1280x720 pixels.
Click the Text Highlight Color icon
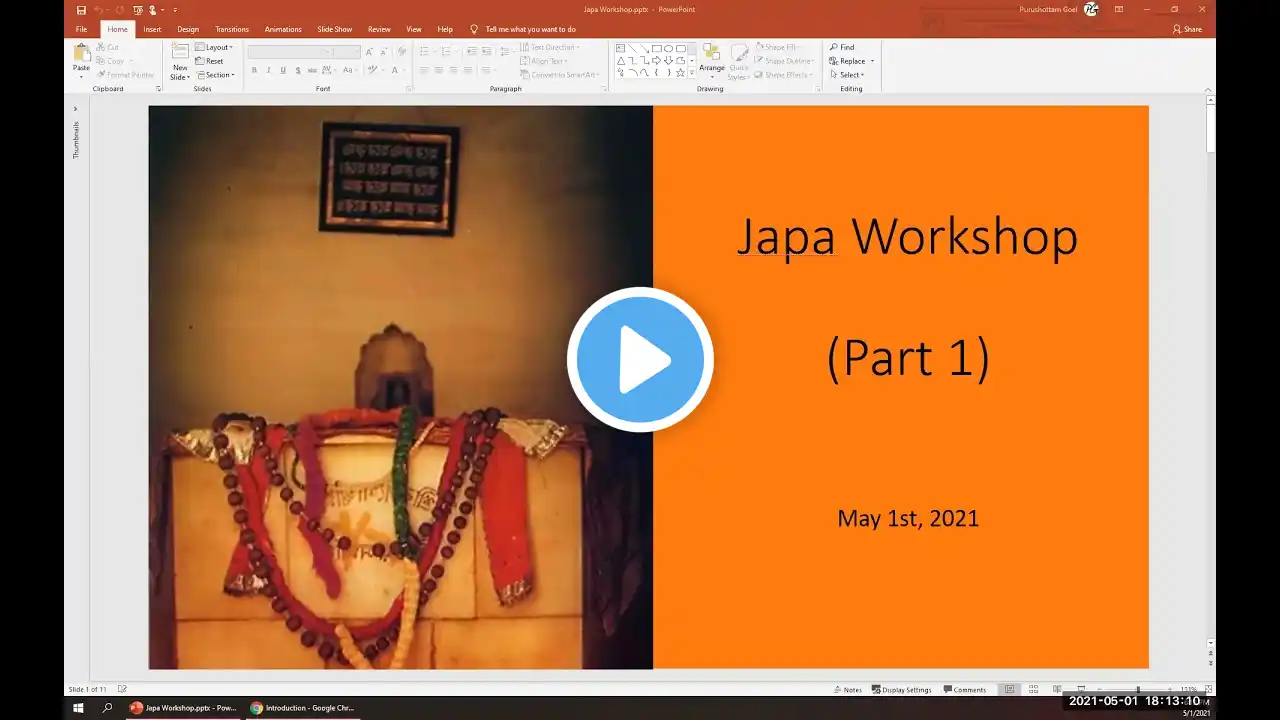click(x=374, y=70)
